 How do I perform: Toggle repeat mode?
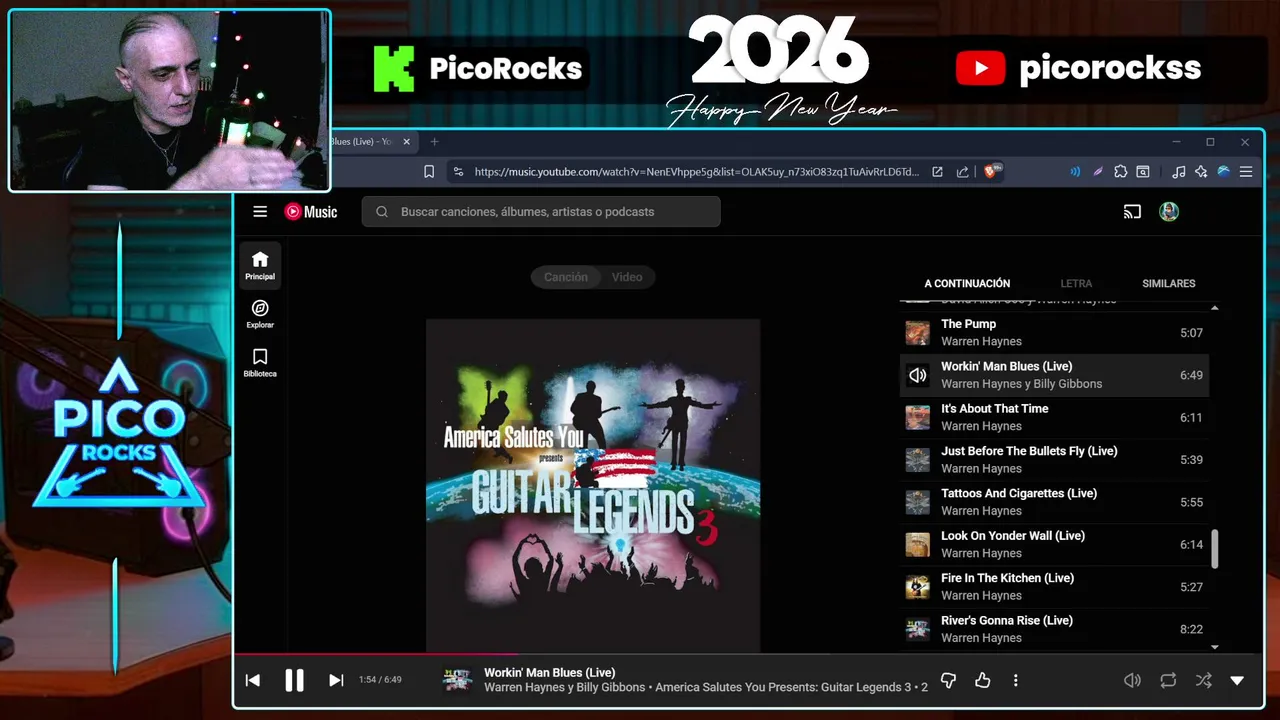point(1168,680)
